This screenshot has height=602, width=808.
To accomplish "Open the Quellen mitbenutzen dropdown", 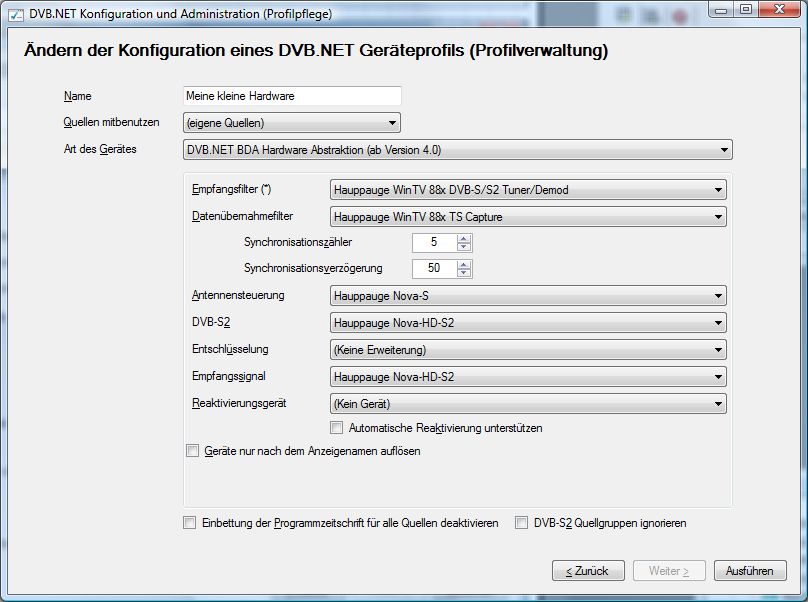I will [292, 123].
